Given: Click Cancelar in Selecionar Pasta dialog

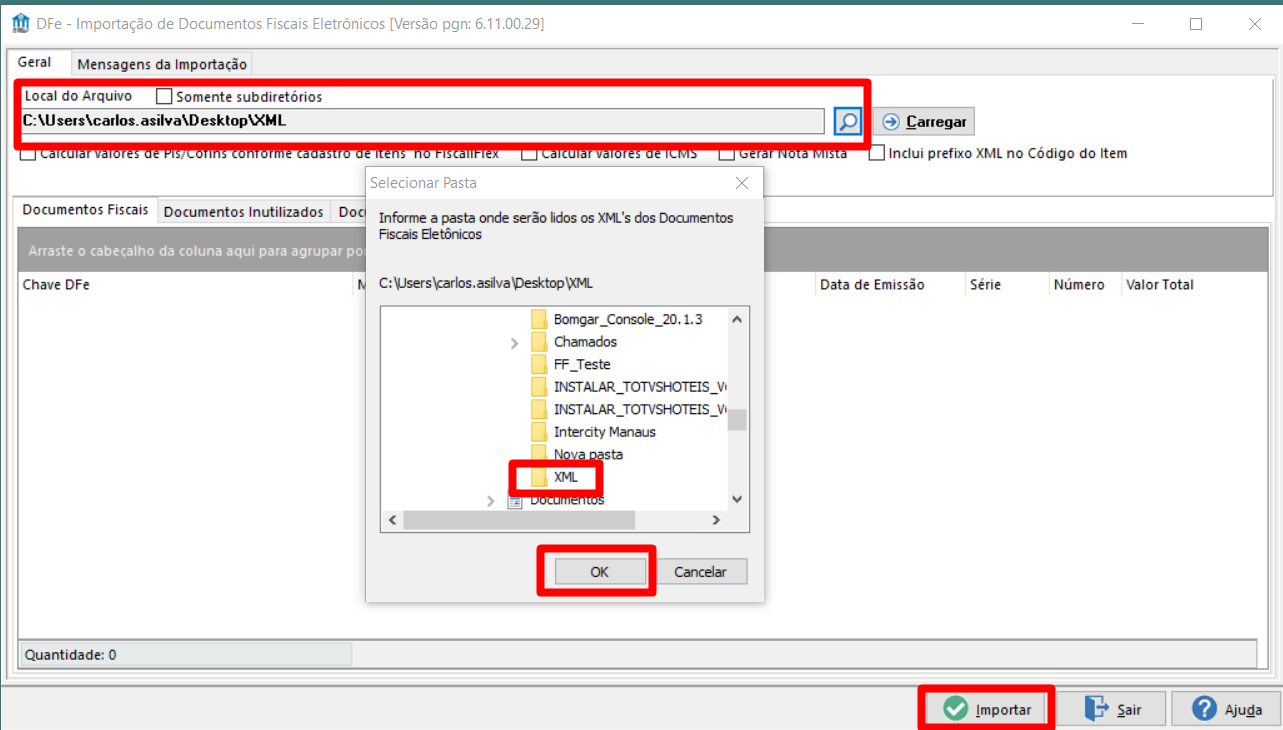Looking at the screenshot, I should [x=700, y=572].
